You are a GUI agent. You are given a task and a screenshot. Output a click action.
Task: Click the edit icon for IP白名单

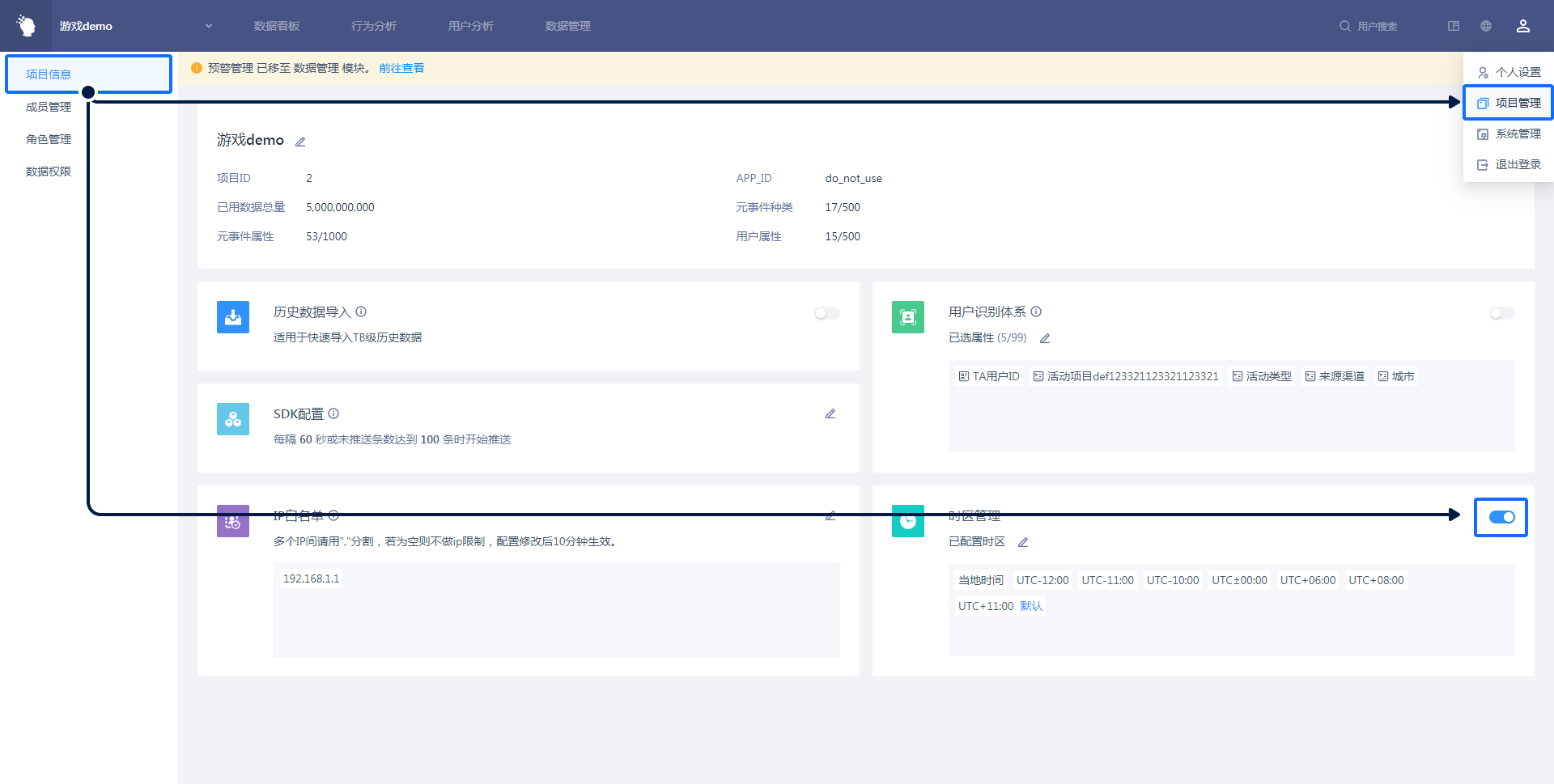[x=830, y=516]
